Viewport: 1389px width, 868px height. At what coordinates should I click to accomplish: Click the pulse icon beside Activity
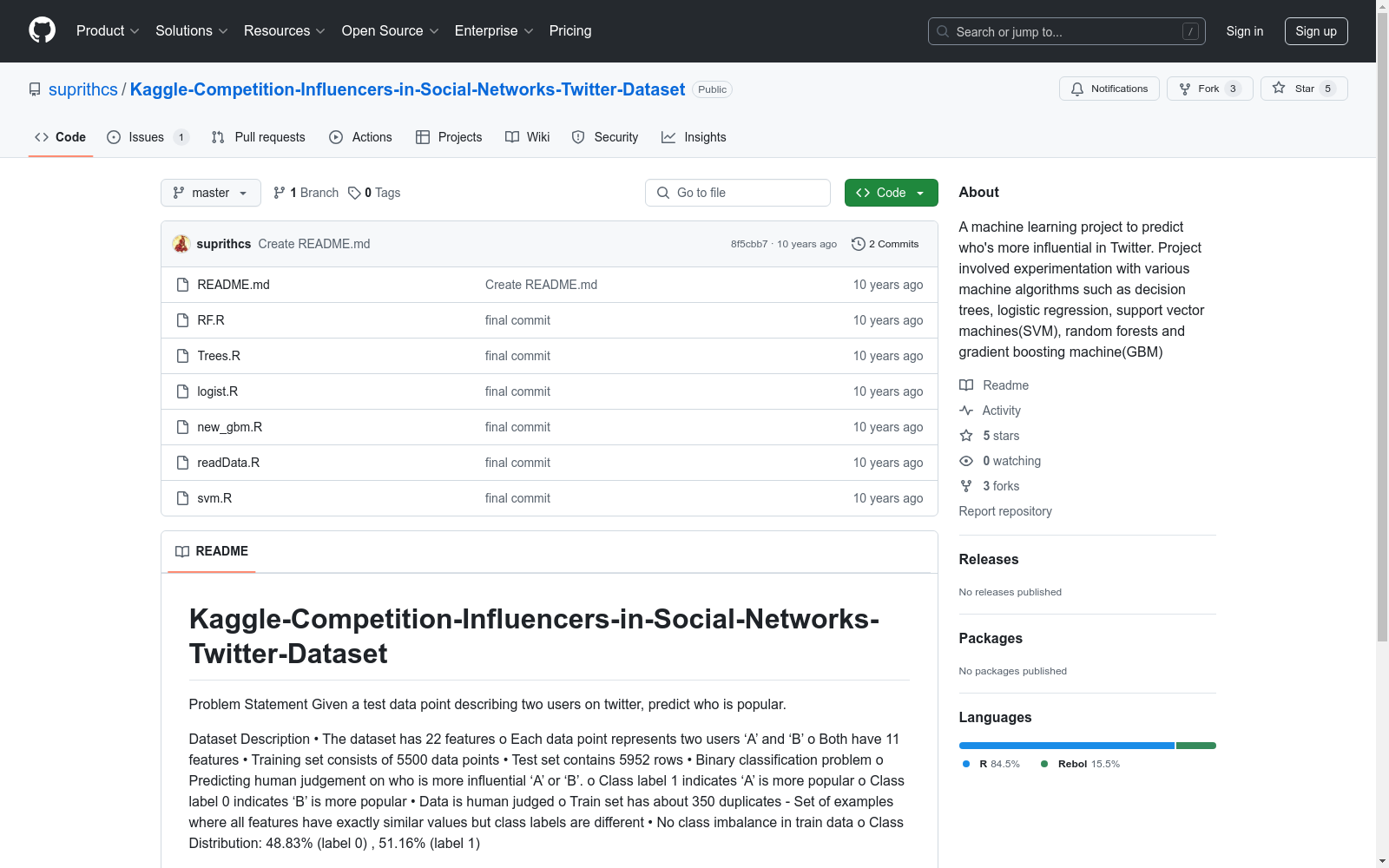point(966,411)
